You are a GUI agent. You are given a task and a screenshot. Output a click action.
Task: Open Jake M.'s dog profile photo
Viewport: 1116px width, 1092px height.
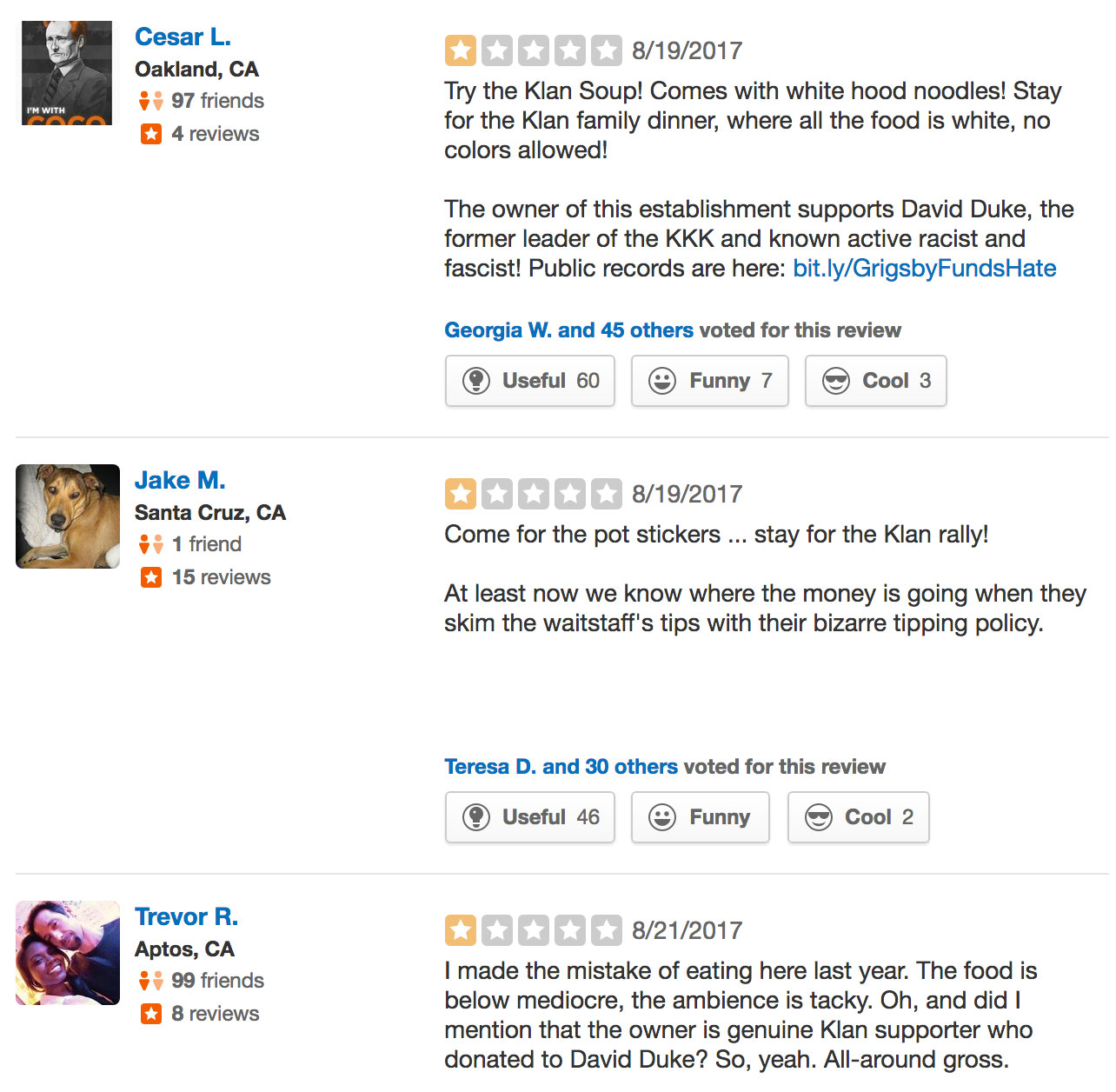point(68,516)
